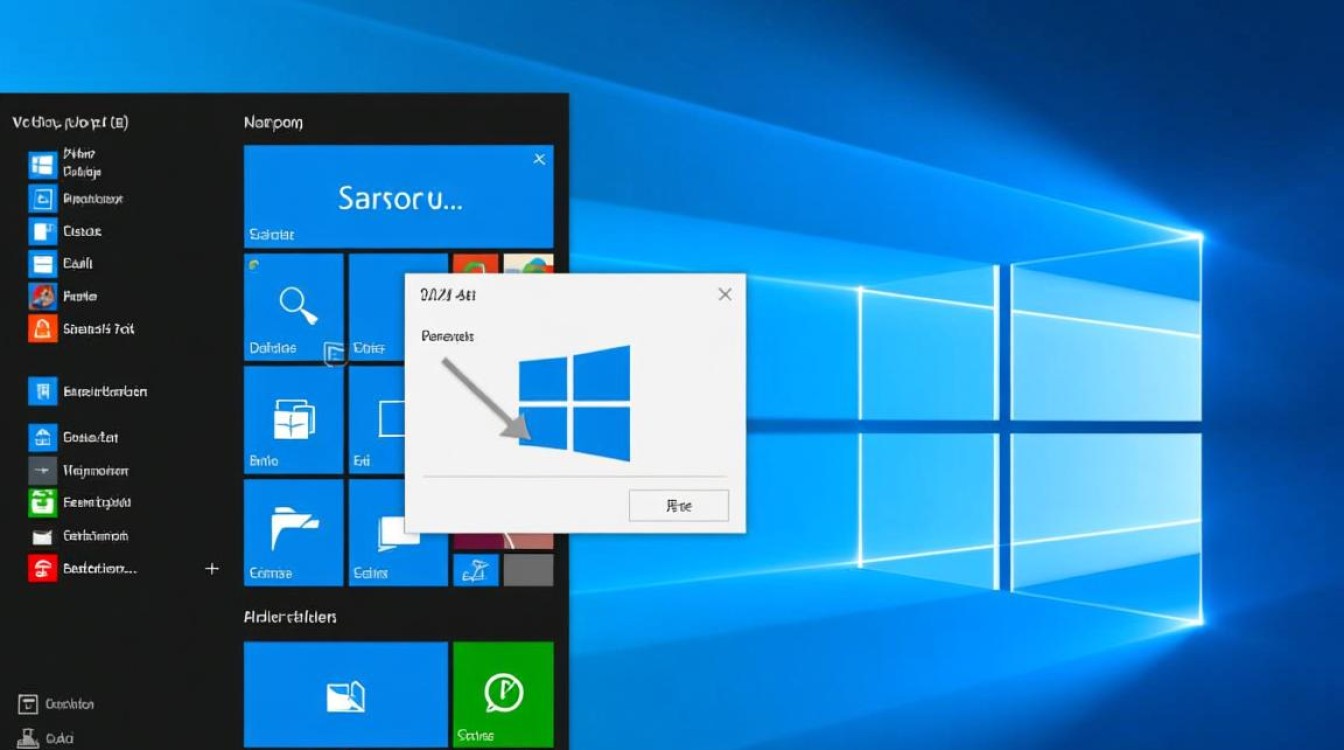Close the dialog with the X button
This screenshot has width=1344, height=750.
[x=724, y=294]
